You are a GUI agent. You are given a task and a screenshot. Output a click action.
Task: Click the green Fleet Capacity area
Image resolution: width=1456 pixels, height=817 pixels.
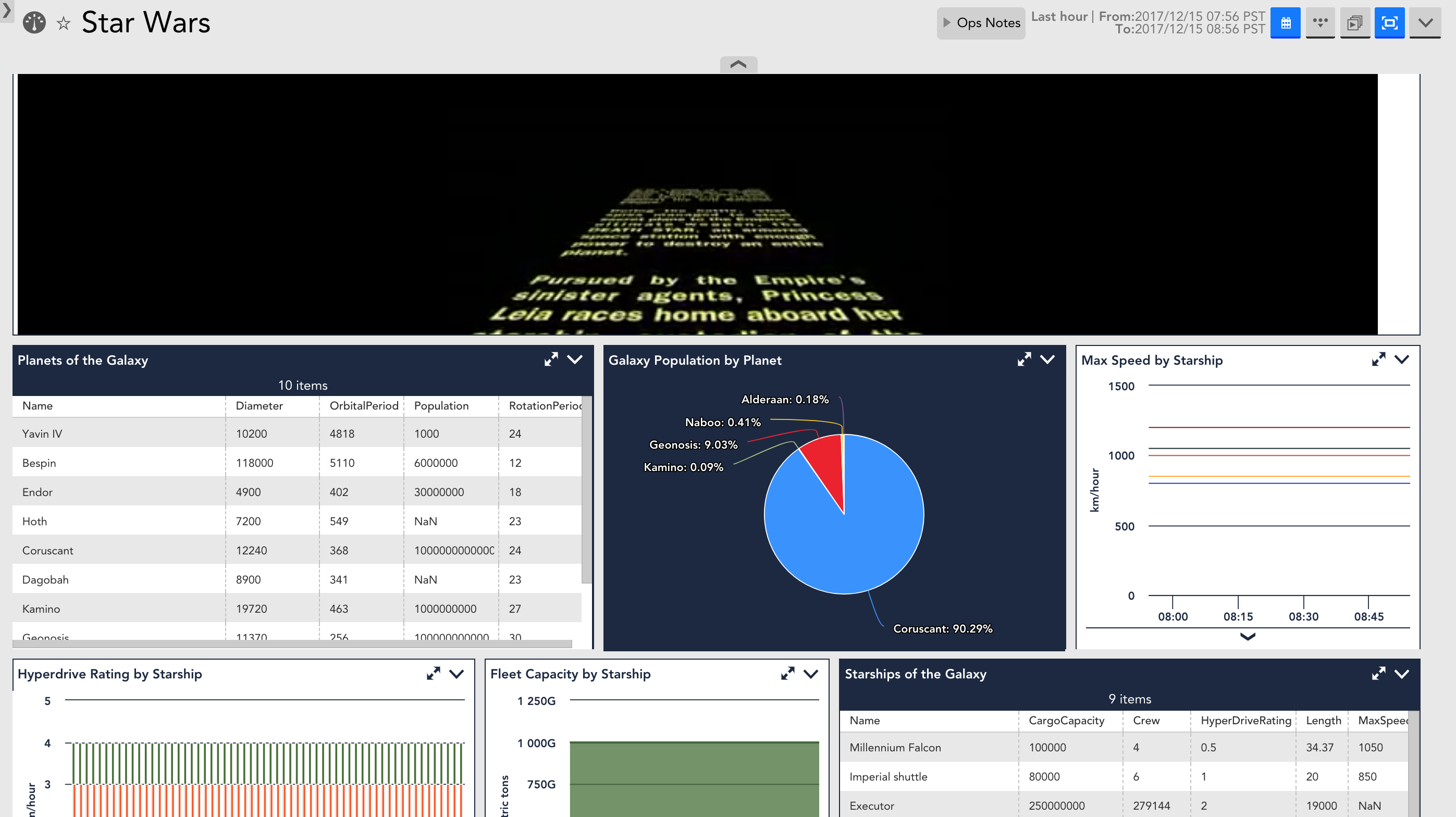[694, 778]
